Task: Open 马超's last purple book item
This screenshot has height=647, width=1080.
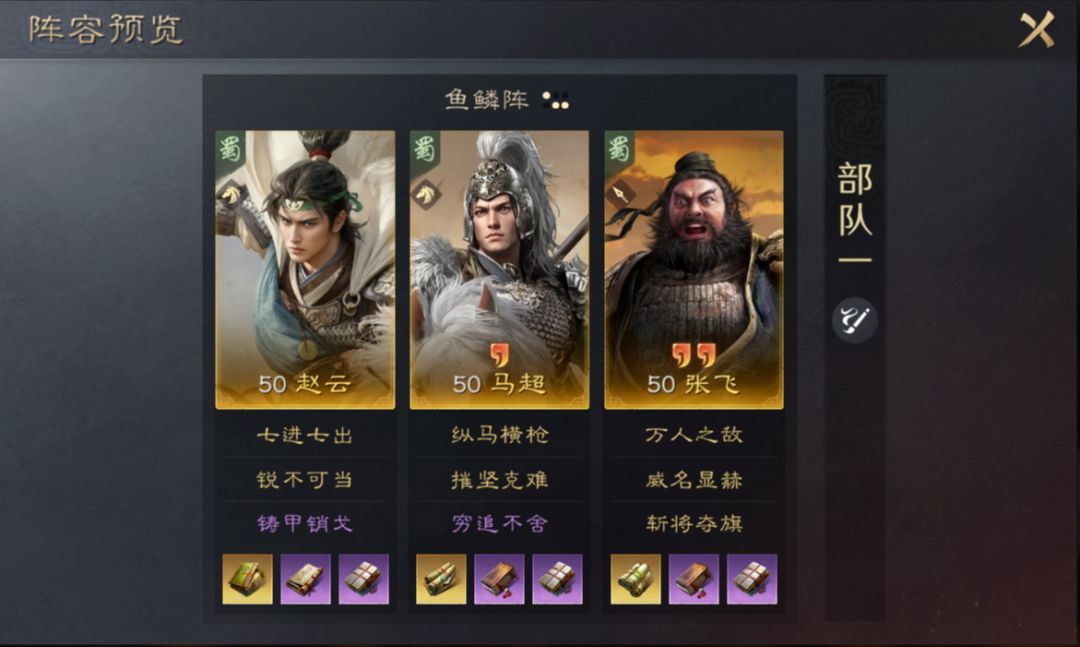Action: click(557, 579)
